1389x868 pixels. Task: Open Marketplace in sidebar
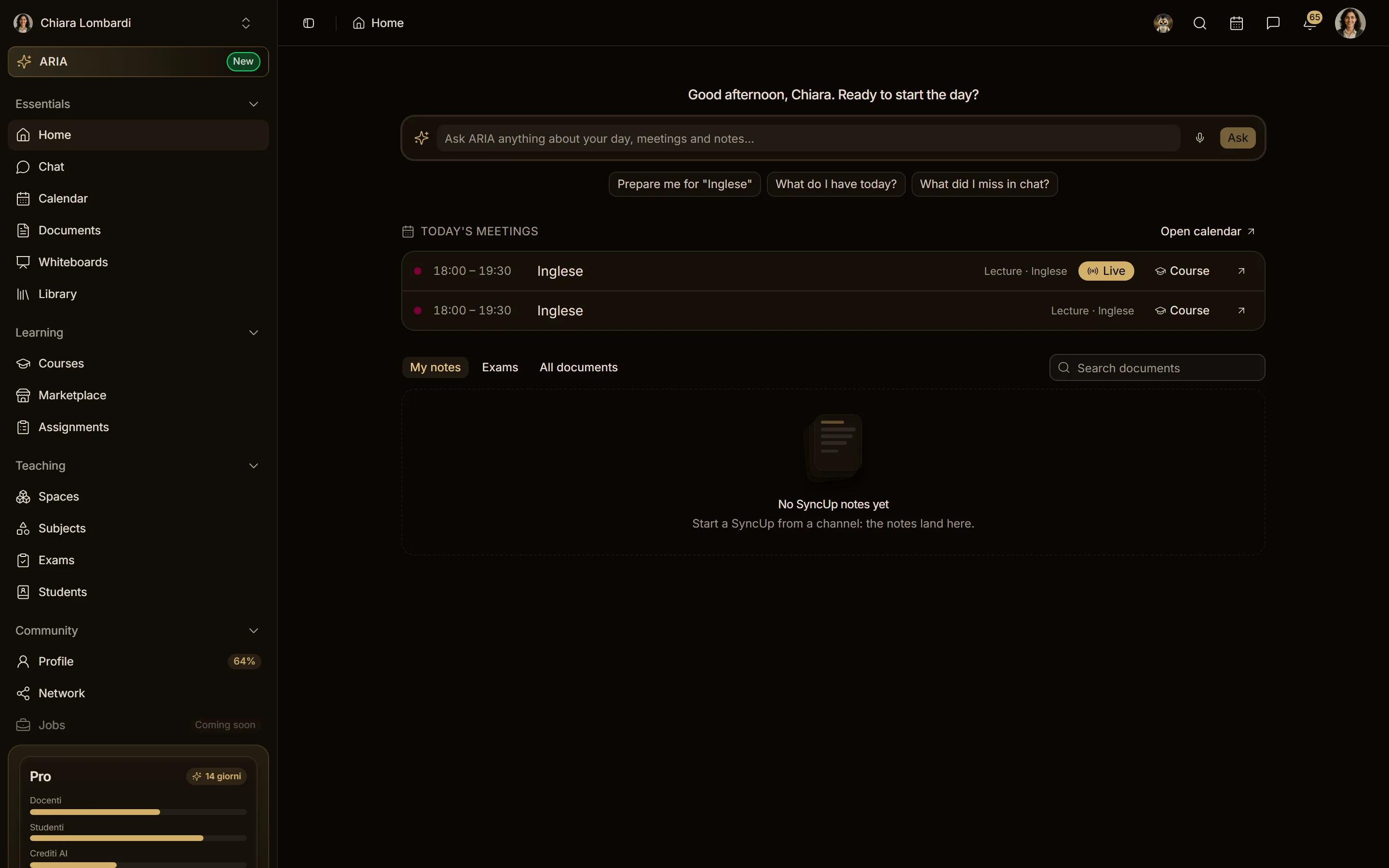click(138, 395)
